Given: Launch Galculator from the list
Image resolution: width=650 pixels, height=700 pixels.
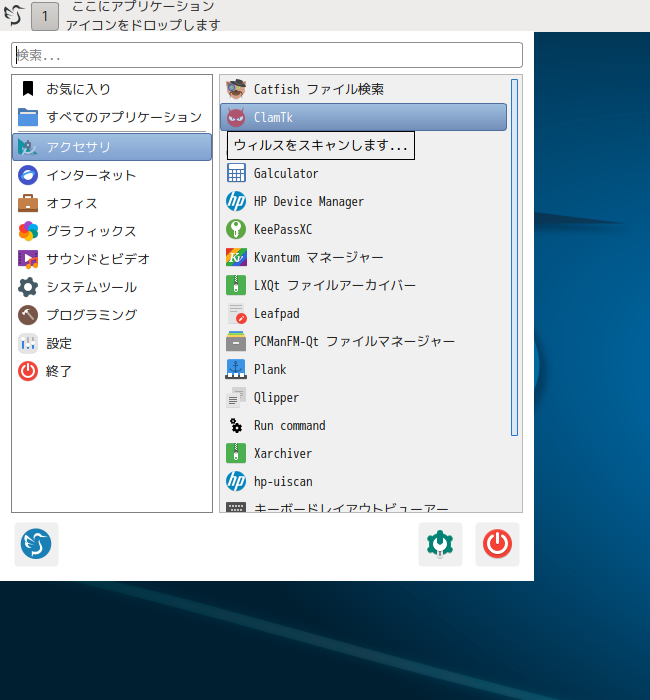Looking at the screenshot, I should click(363, 173).
